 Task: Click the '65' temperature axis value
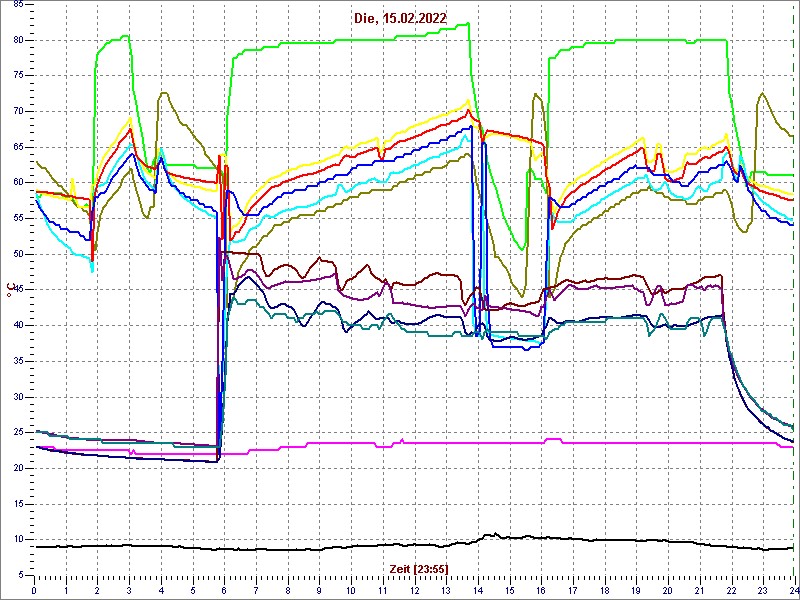click(x=17, y=147)
